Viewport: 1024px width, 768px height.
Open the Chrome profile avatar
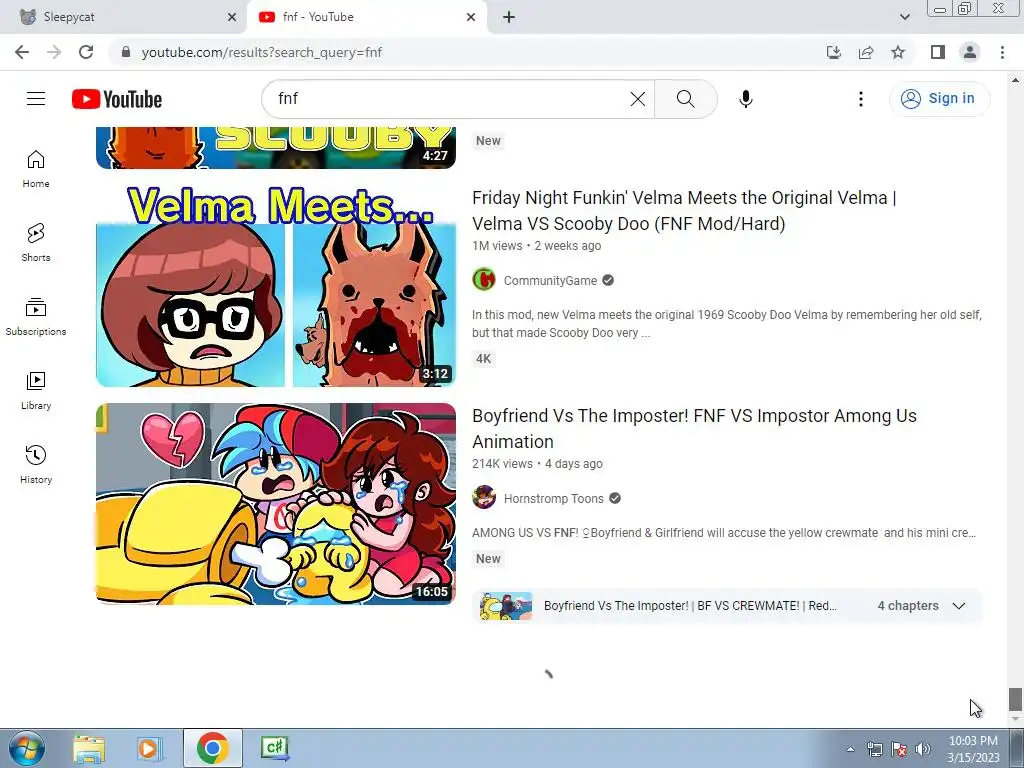coord(970,52)
